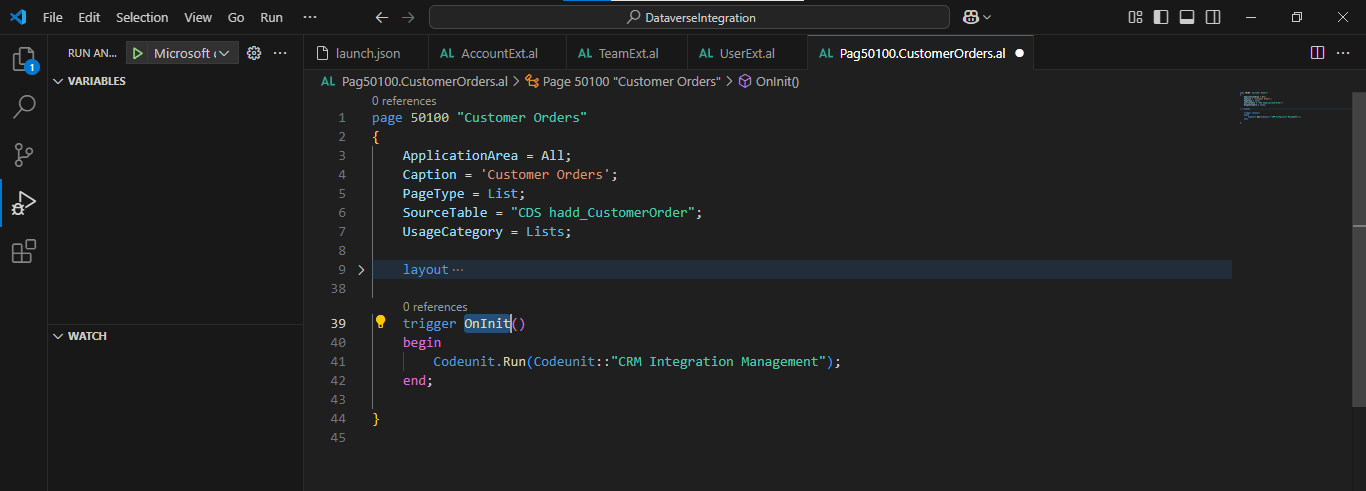Screen dimensions: 1366x491
Task: Toggle the secondary side bar layout button
Action: pos(1213,17)
